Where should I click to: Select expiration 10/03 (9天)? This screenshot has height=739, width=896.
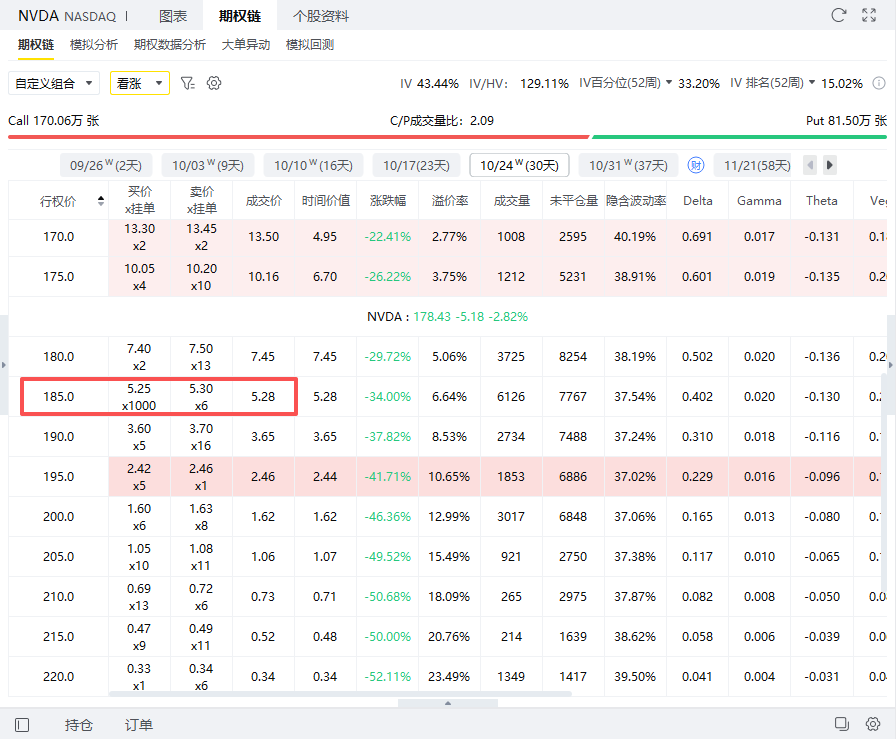click(208, 165)
